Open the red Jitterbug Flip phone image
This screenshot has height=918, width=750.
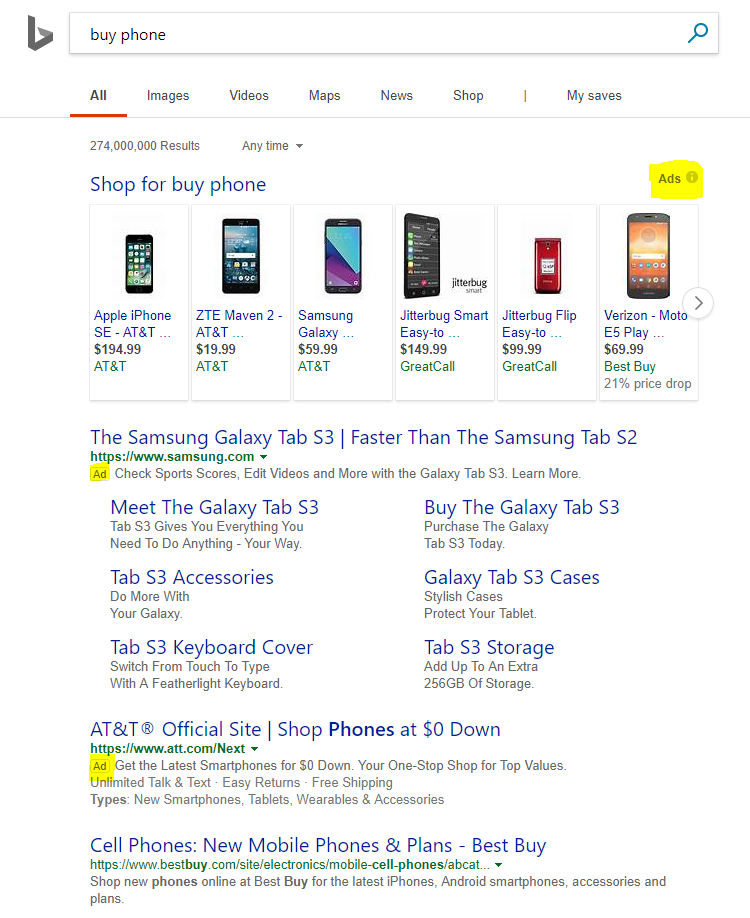[547, 265]
